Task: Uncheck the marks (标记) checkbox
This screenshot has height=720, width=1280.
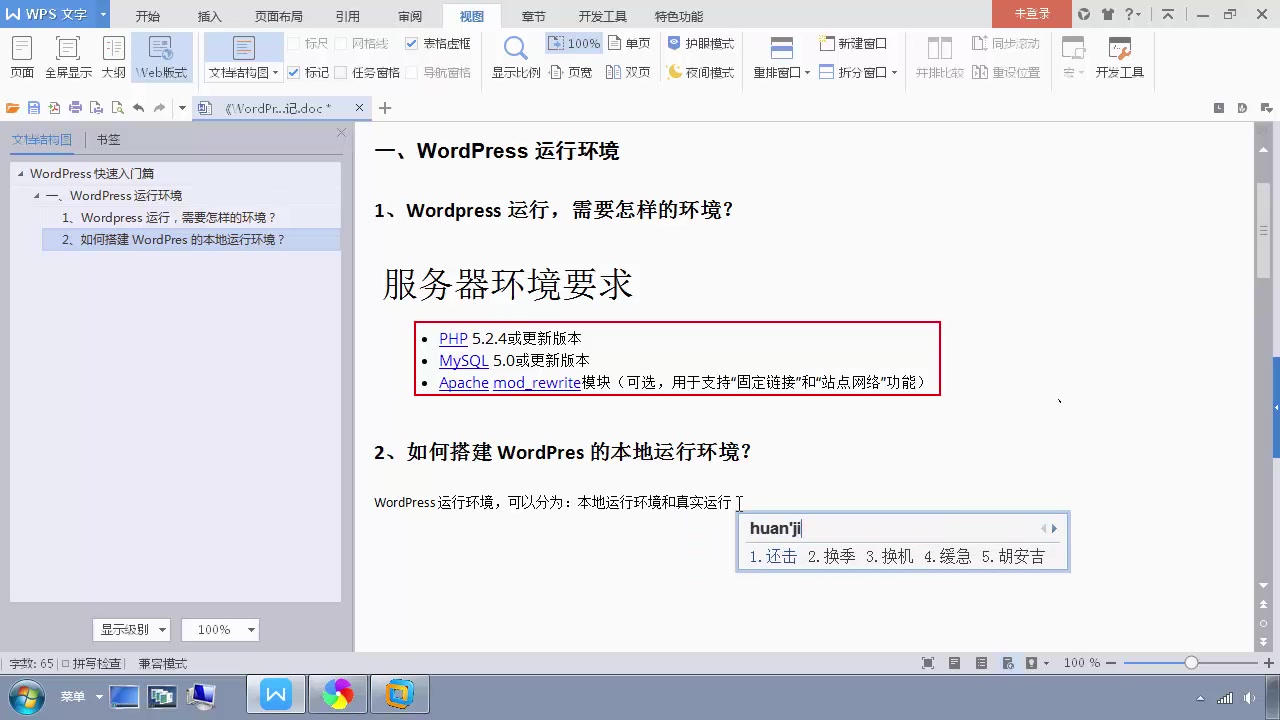Action: (x=293, y=73)
